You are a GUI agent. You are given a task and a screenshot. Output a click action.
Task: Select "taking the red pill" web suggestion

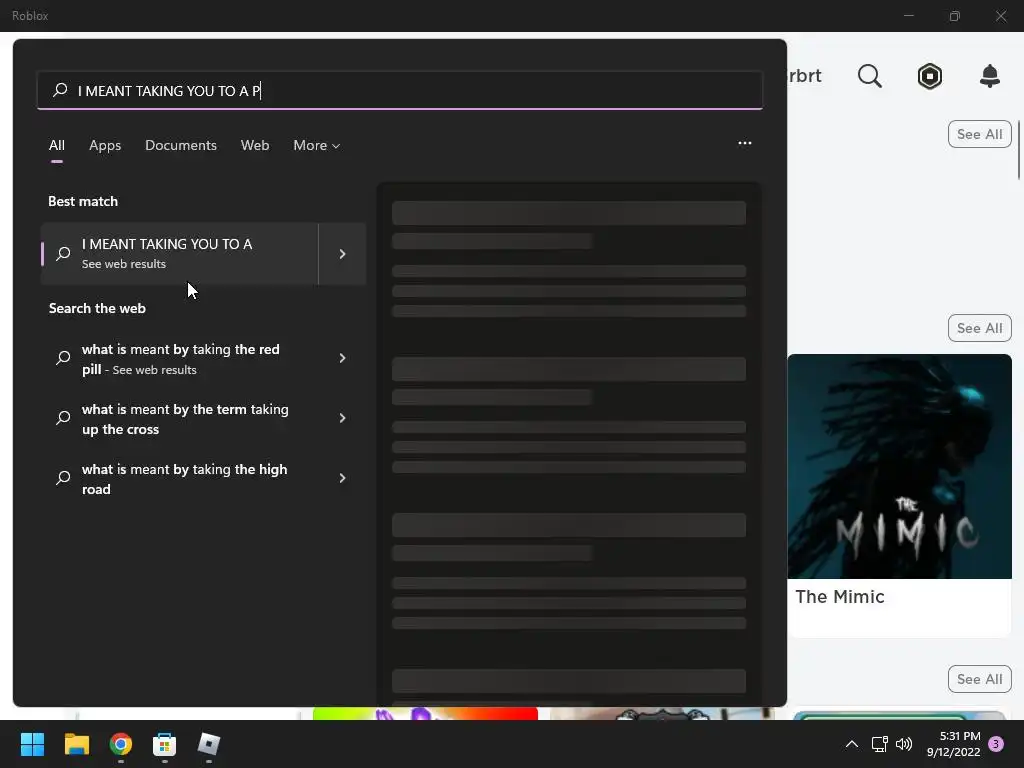tap(180, 359)
